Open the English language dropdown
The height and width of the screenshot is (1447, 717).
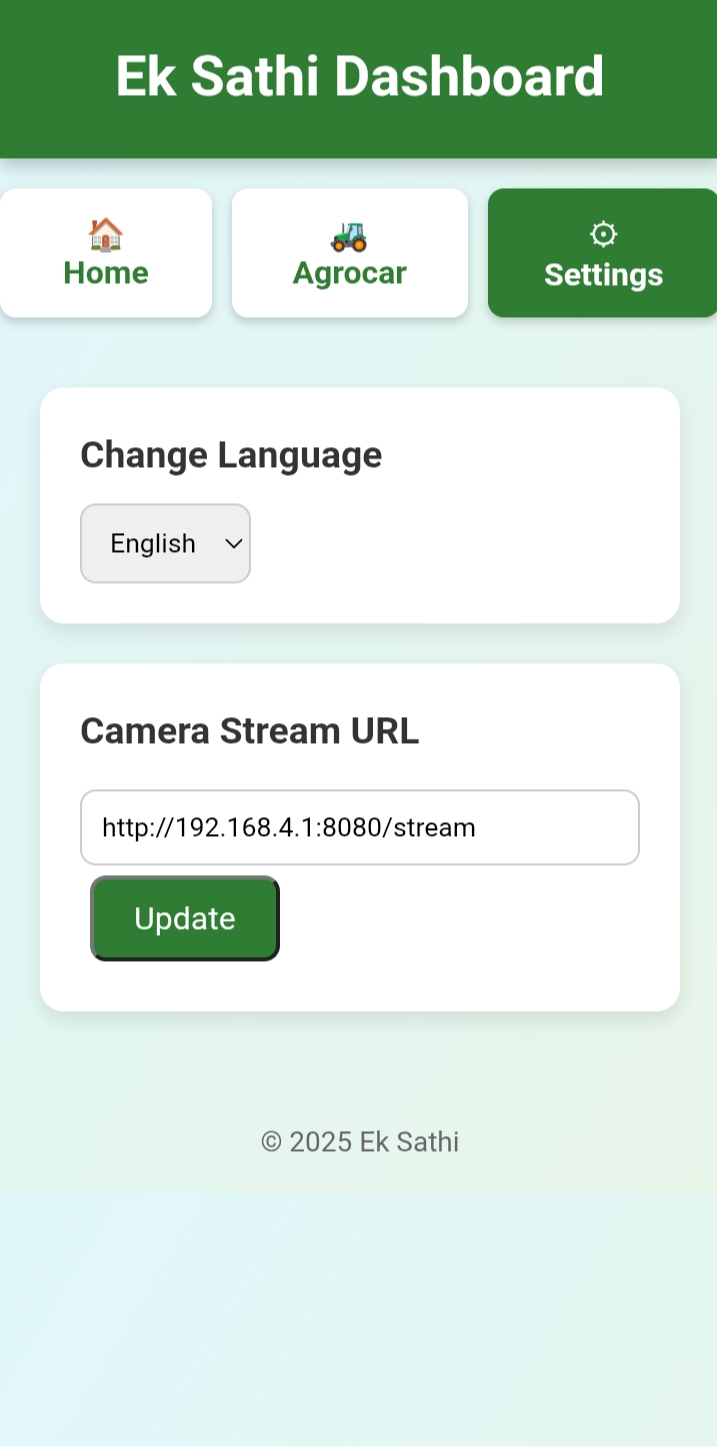tap(165, 543)
